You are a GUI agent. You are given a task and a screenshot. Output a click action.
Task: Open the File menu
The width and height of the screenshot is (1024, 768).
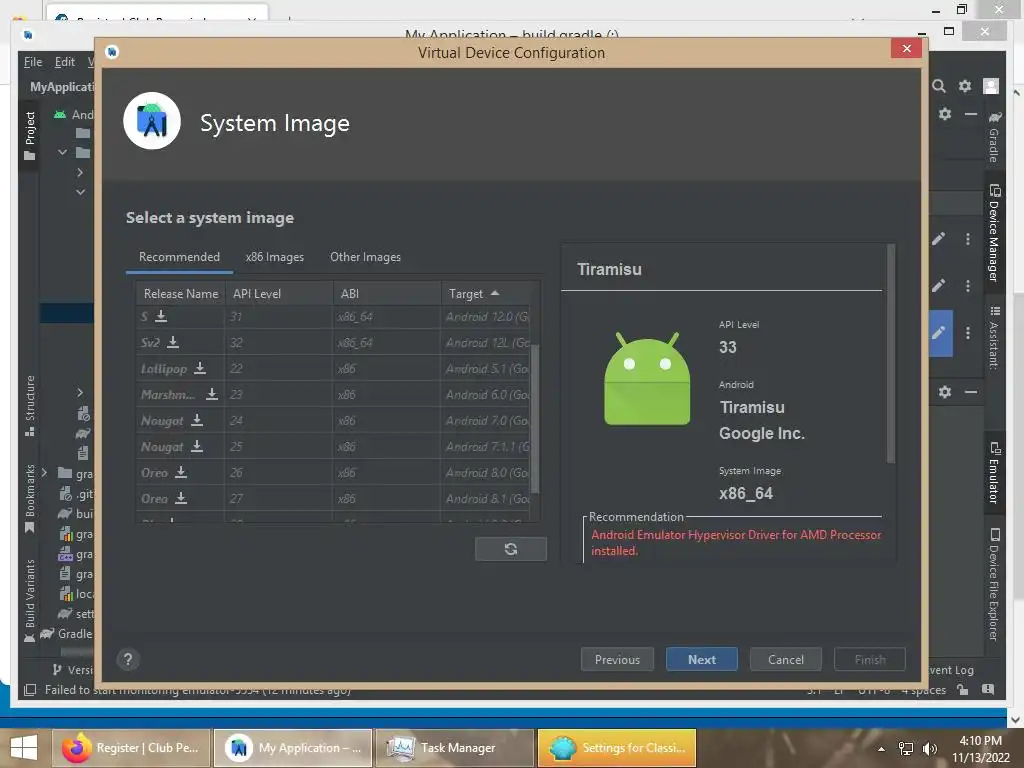(33, 61)
